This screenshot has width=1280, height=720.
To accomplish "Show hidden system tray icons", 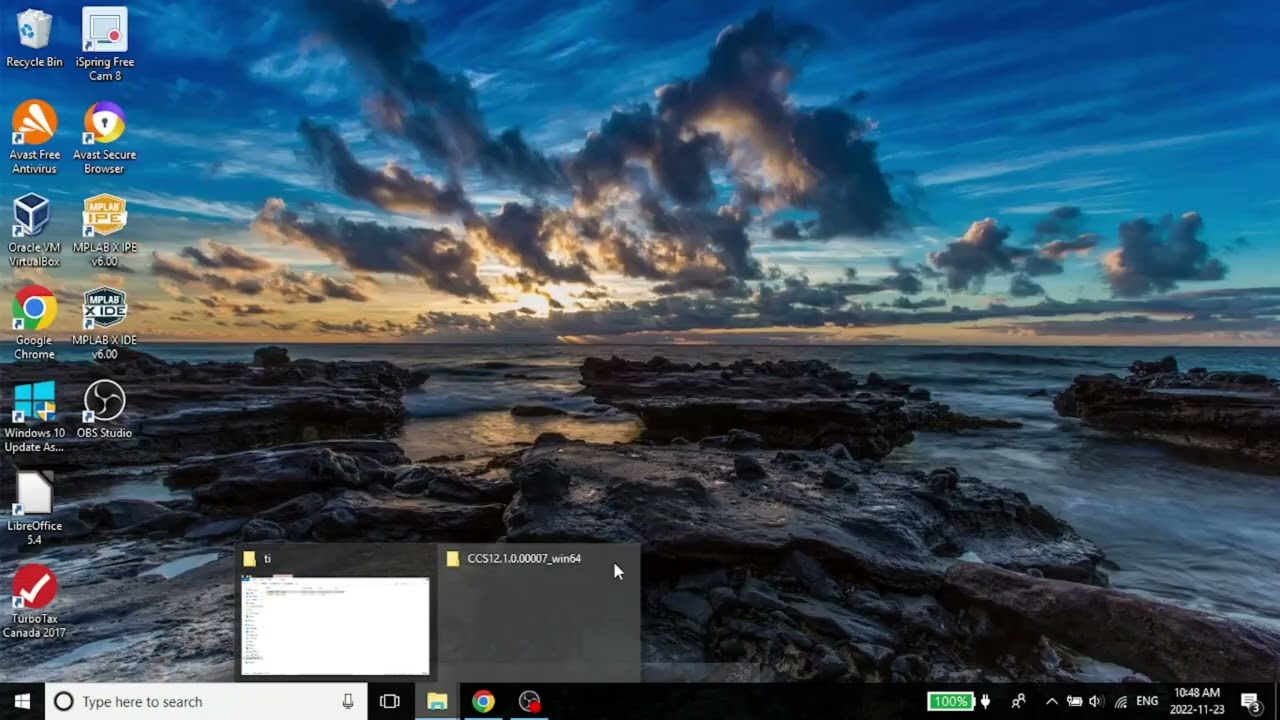I will [x=1051, y=701].
